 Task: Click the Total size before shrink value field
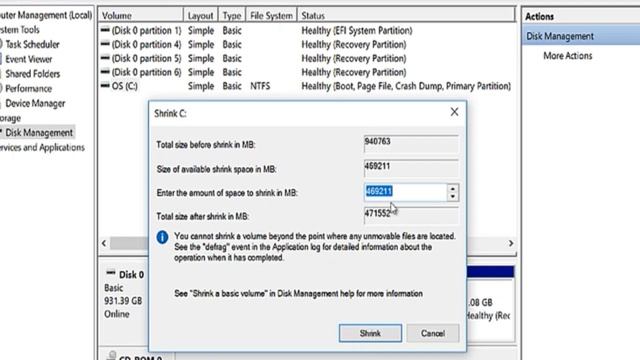coord(411,144)
